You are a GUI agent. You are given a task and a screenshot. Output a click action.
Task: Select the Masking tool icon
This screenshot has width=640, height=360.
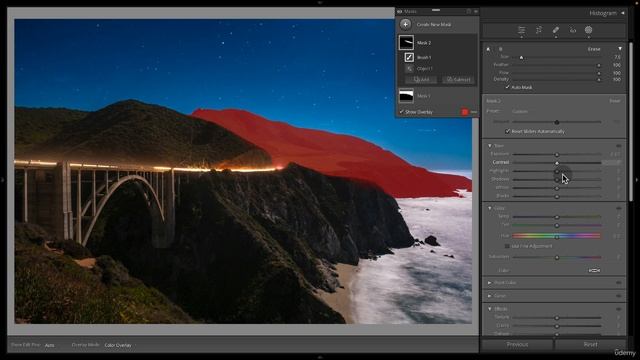point(589,30)
